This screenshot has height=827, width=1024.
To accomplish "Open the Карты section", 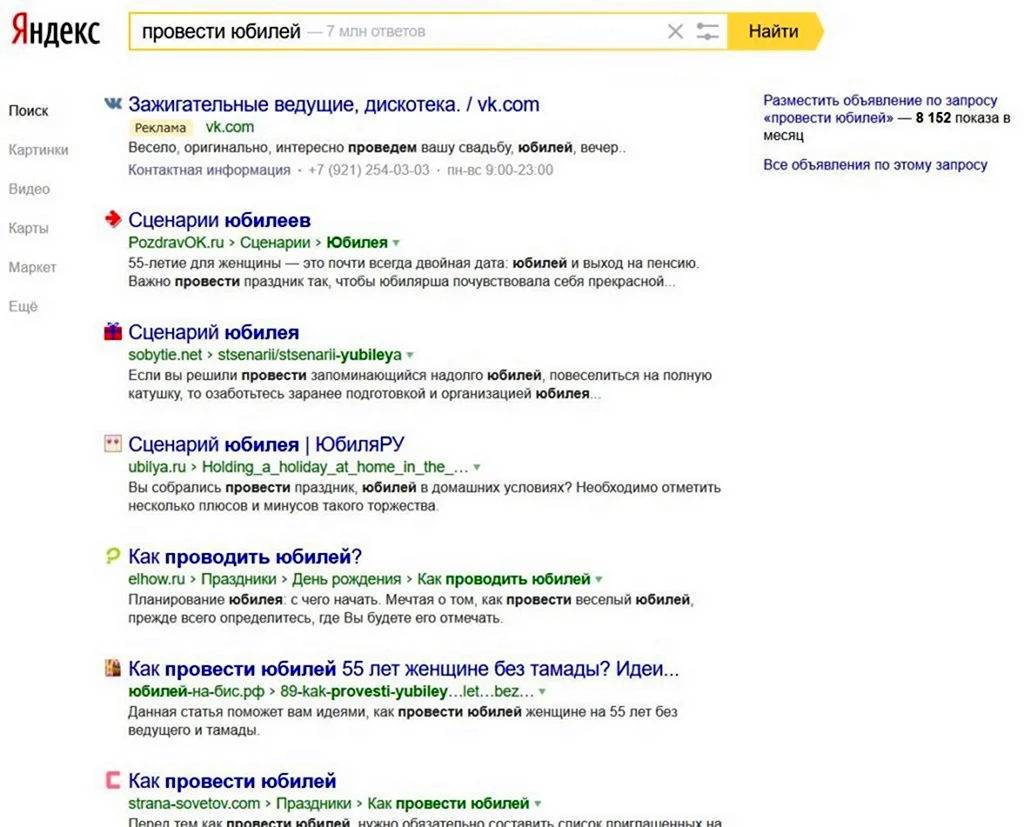I will pyautogui.click(x=29, y=228).
